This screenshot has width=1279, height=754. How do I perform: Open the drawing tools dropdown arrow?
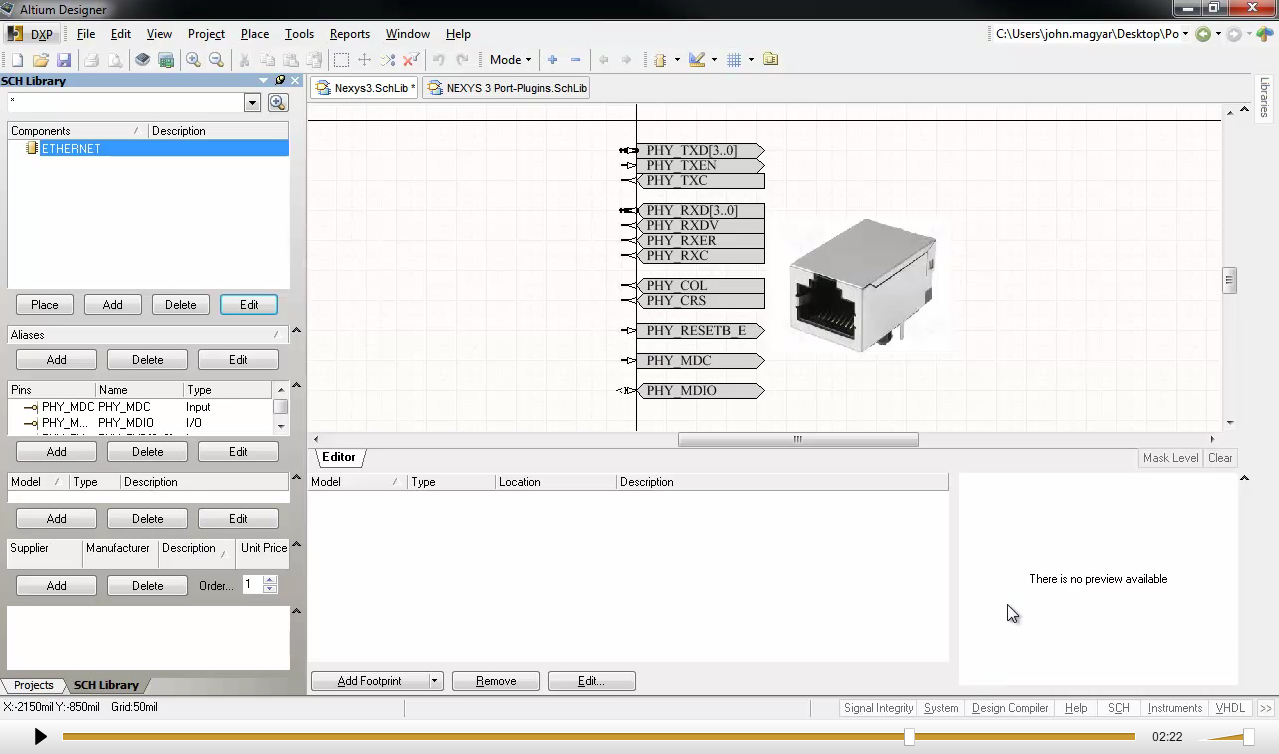pos(714,60)
